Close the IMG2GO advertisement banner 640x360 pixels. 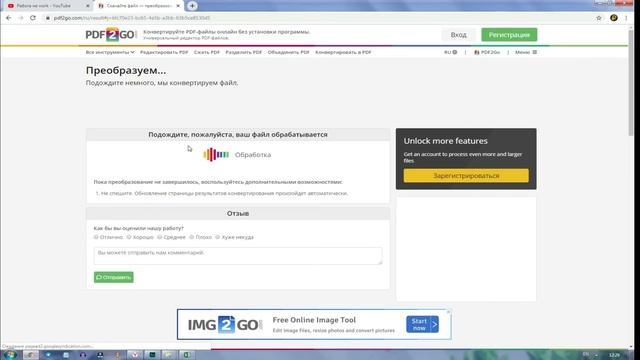point(448,312)
